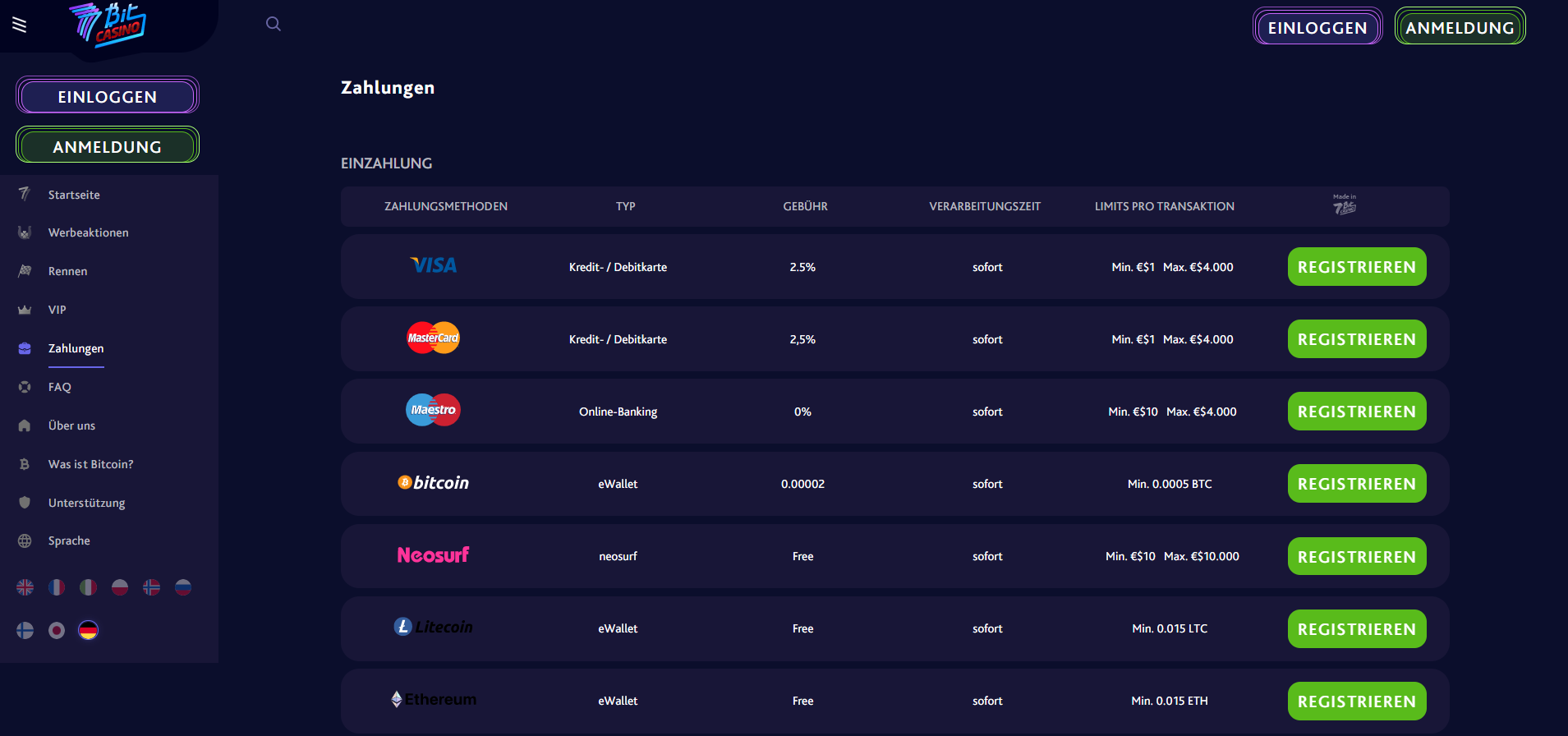The image size is (1568, 736).
Task: Switch language to the UK flag
Action: pyautogui.click(x=25, y=587)
